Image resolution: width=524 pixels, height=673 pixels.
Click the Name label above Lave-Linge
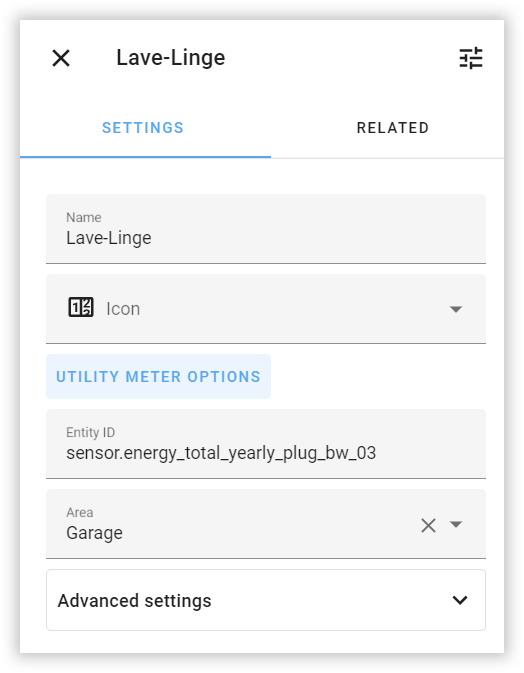84,217
